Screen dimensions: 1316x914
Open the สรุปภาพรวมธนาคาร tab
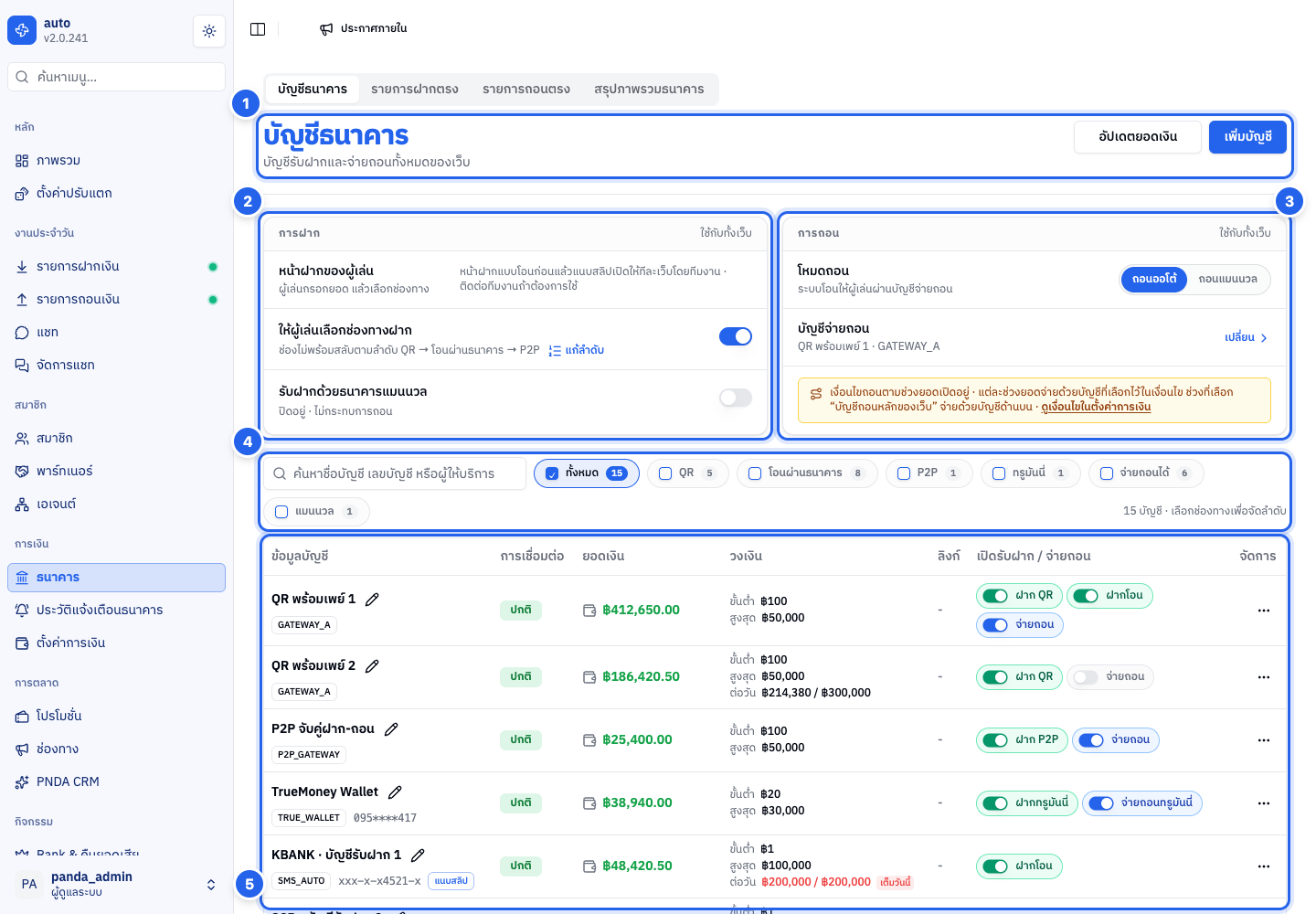click(x=649, y=90)
